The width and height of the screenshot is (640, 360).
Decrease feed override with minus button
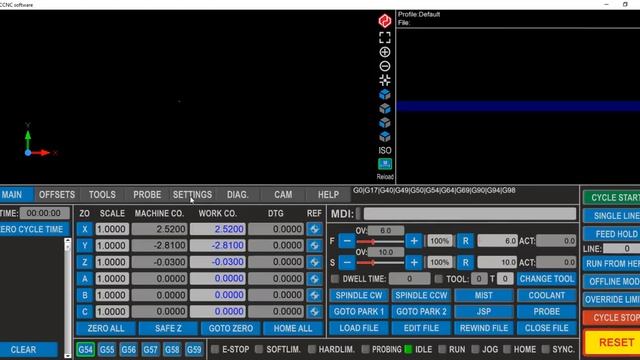347,241
